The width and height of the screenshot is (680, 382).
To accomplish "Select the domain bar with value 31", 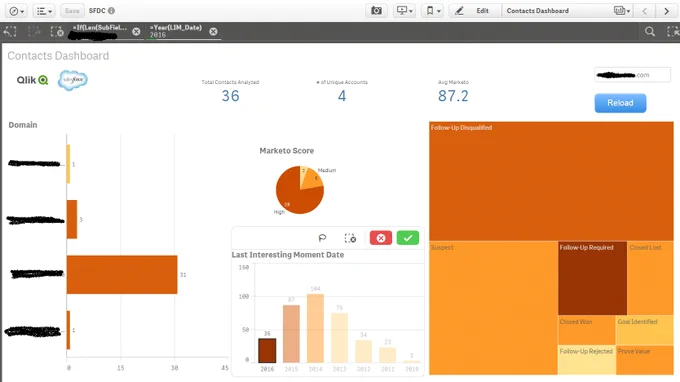I will tap(122, 275).
